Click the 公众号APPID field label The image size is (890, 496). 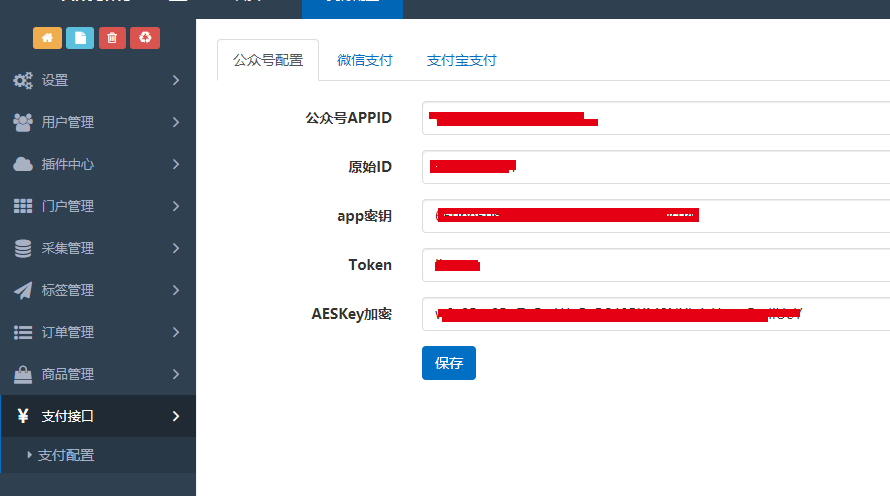tap(349, 118)
